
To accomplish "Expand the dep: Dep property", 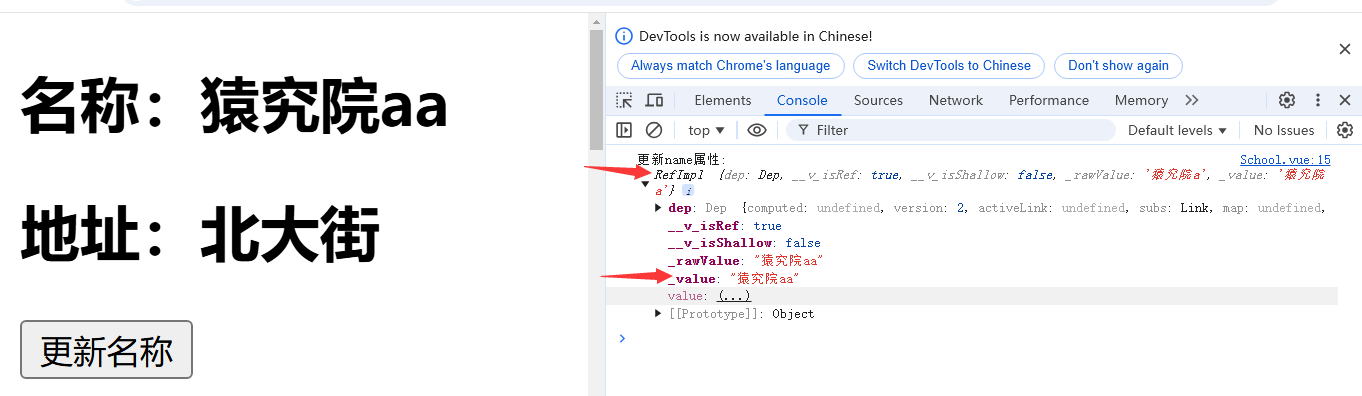I will click(x=658, y=208).
